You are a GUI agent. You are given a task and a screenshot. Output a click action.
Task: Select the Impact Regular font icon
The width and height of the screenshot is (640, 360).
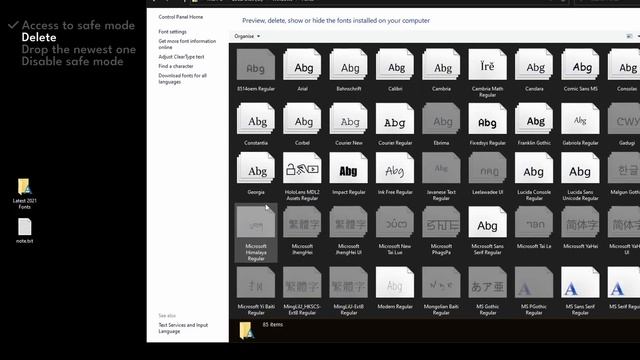349,168
